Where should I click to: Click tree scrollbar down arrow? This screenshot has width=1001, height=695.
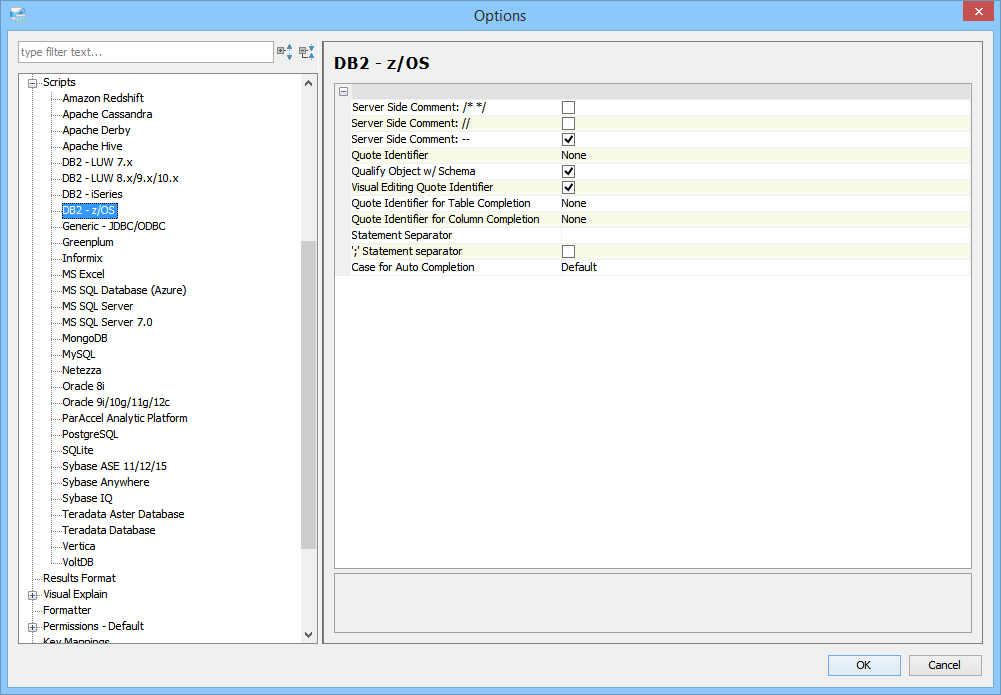pyautogui.click(x=308, y=635)
